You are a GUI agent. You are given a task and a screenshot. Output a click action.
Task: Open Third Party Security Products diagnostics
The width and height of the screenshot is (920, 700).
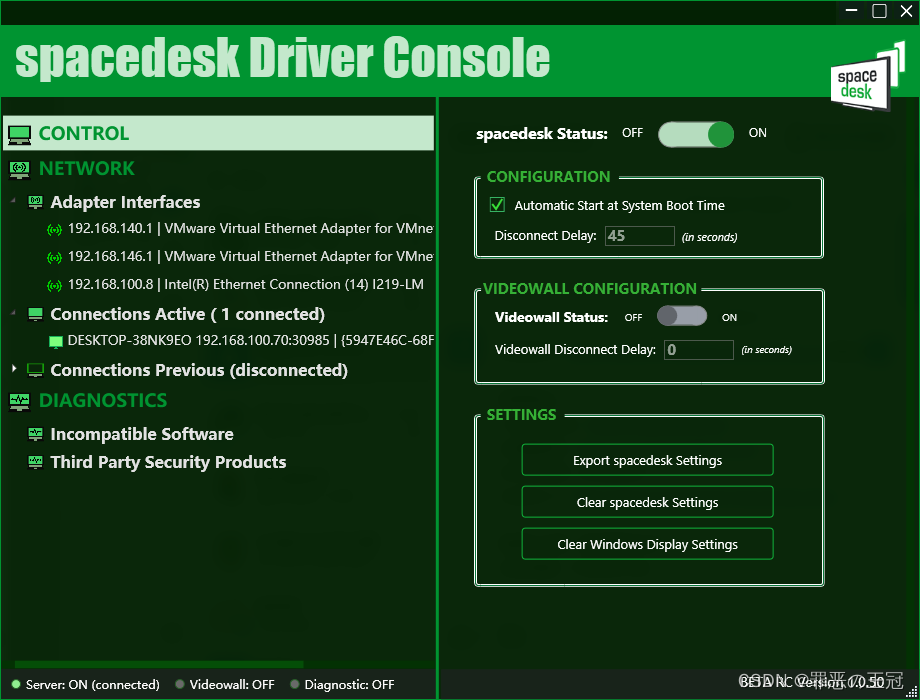point(168,462)
